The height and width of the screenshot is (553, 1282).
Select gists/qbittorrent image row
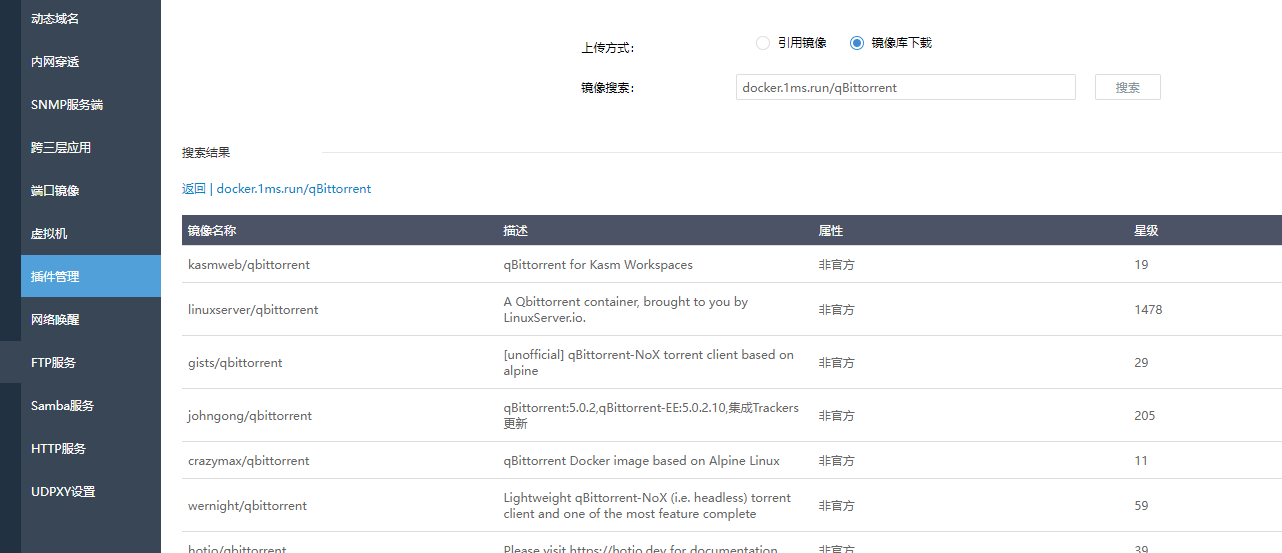pos(732,363)
